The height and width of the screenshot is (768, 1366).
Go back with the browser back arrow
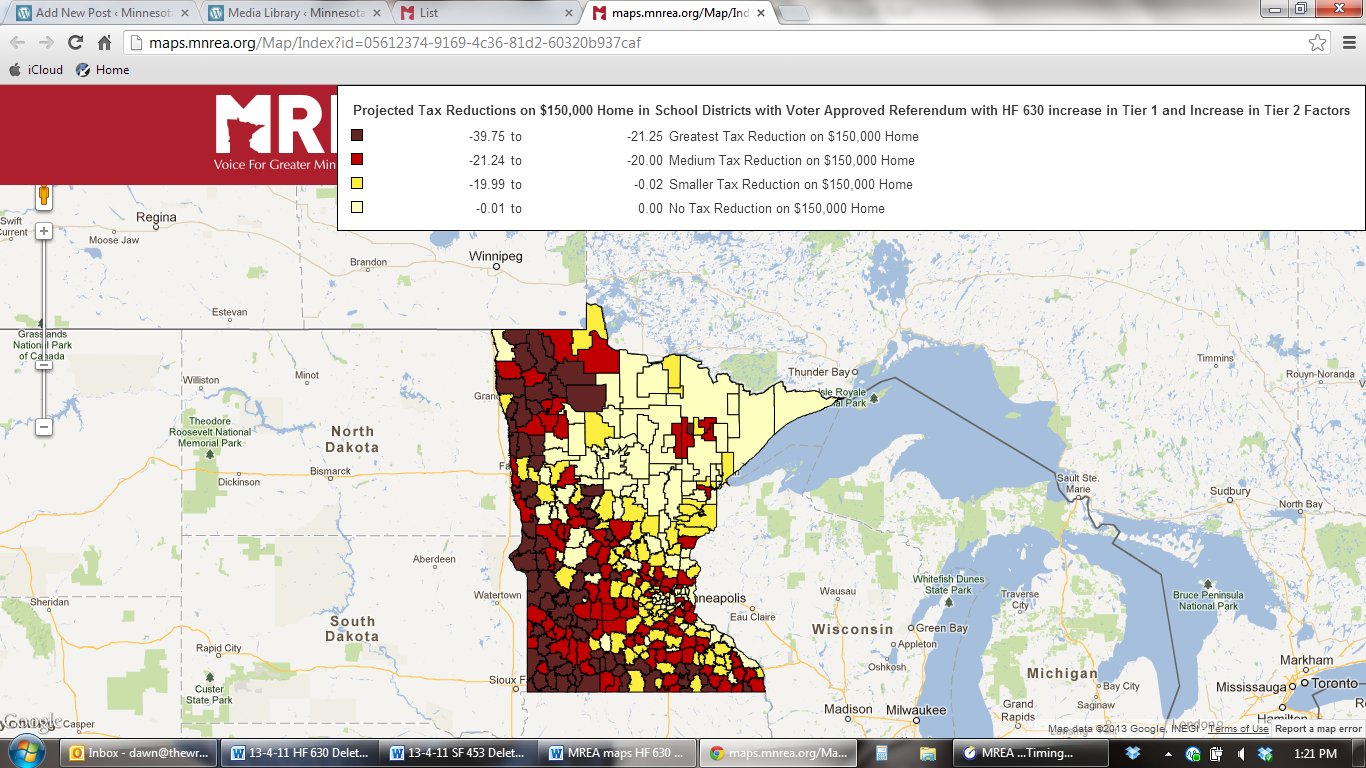click(x=17, y=42)
